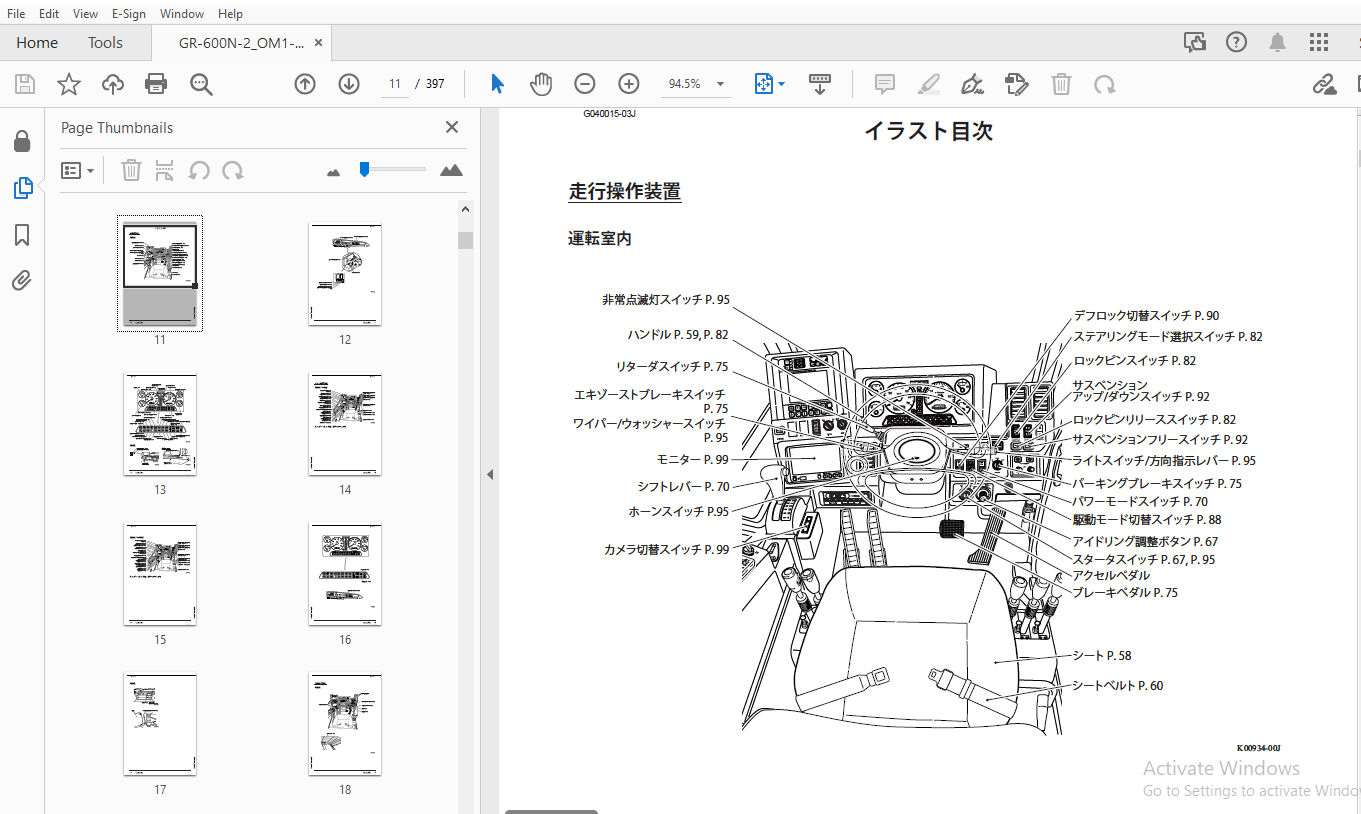Open the E-Sign menu
Viewport: 1361px width, 814px height.
[129, 14]
